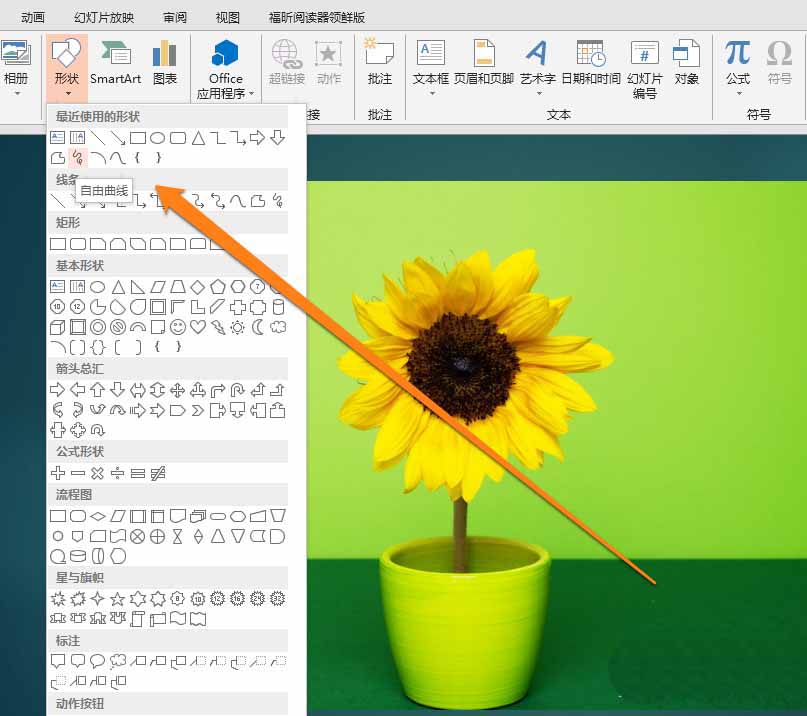This screenshot has width=807, height=716.
Task: Pick the multiply sign under 公式形状
Action: 98,473
